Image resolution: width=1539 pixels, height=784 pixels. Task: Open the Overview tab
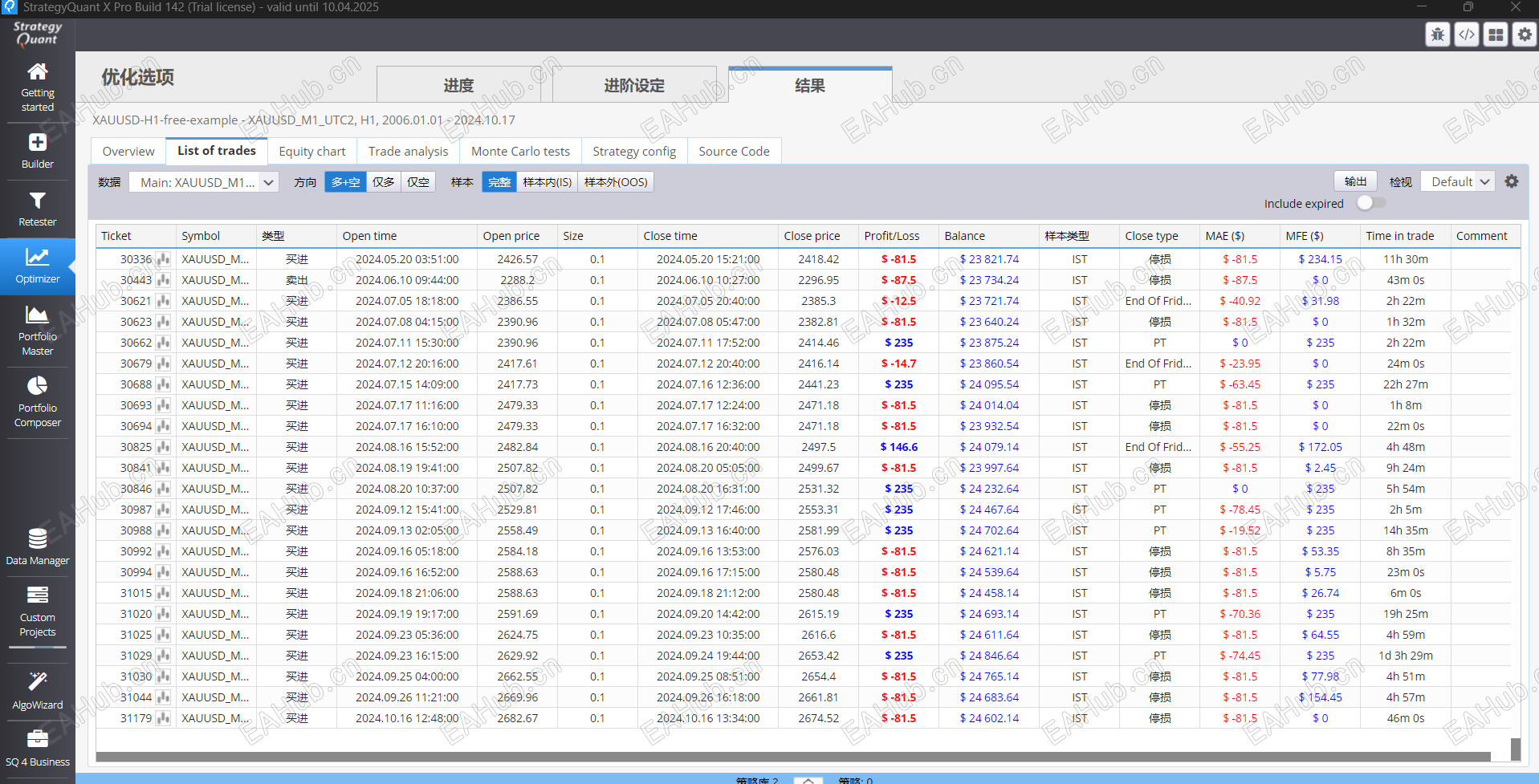point(128,151)
